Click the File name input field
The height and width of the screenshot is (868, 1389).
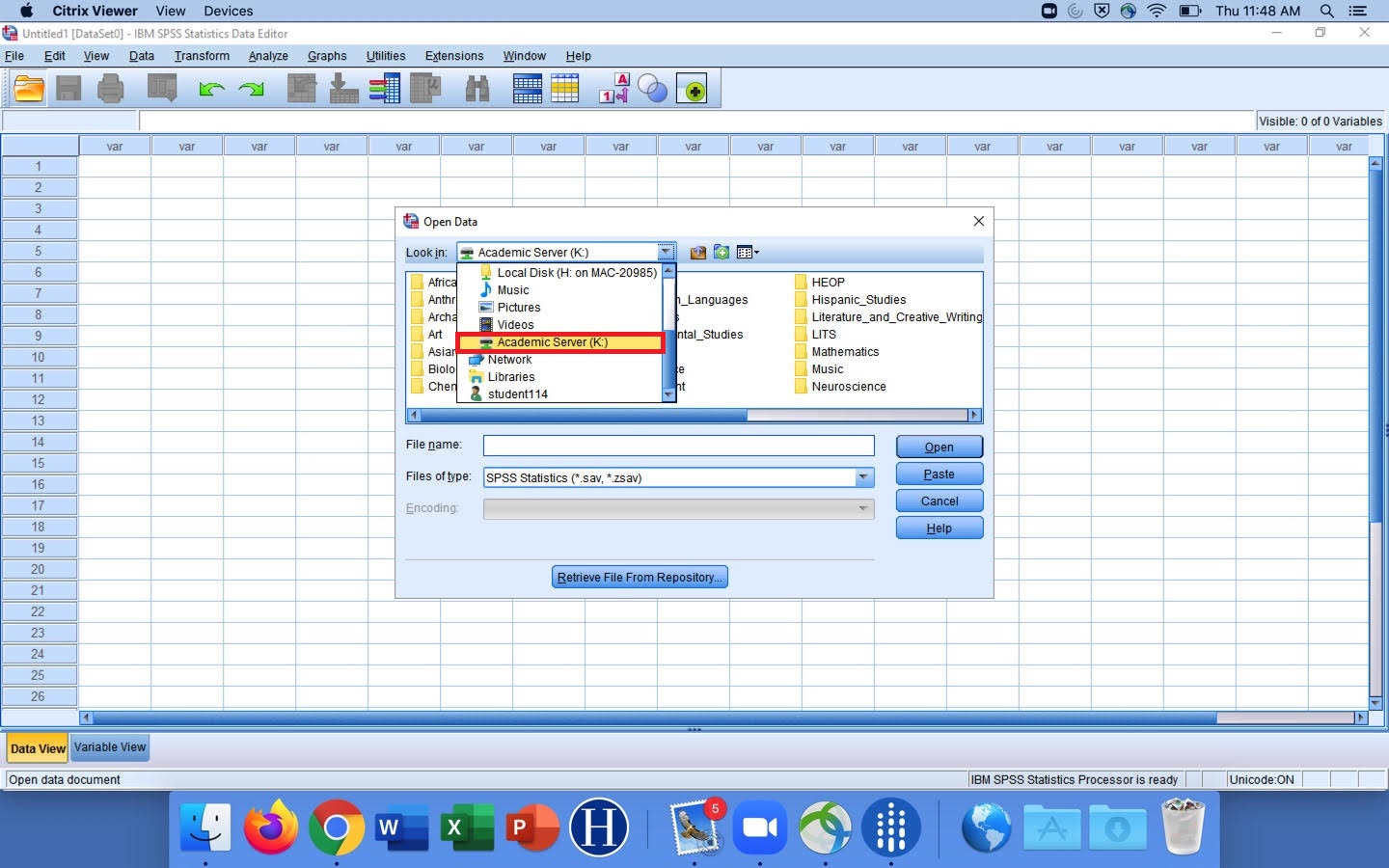point(678,445)
